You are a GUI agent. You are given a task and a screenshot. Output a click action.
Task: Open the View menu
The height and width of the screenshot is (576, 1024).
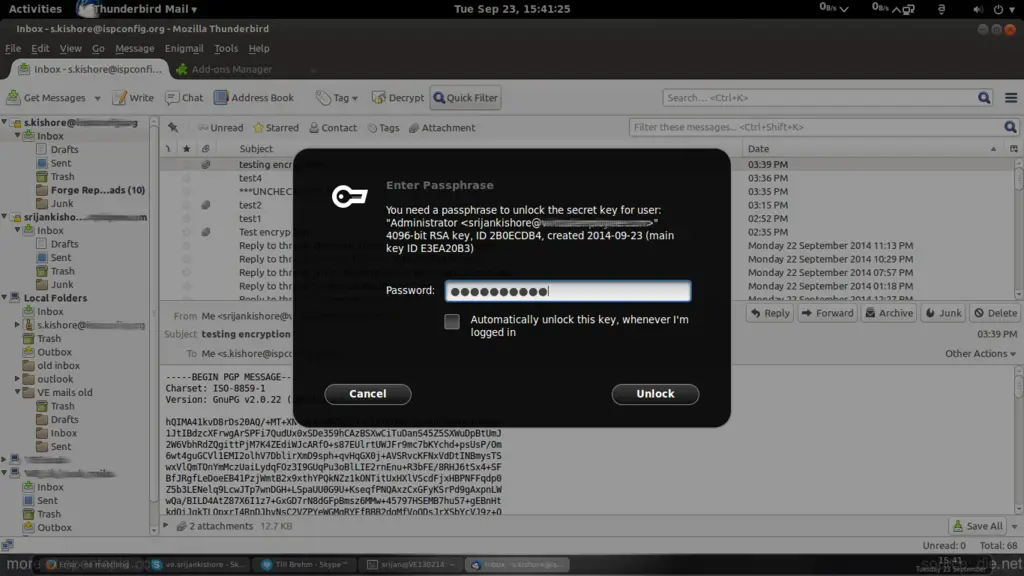[x=71, y=48]
